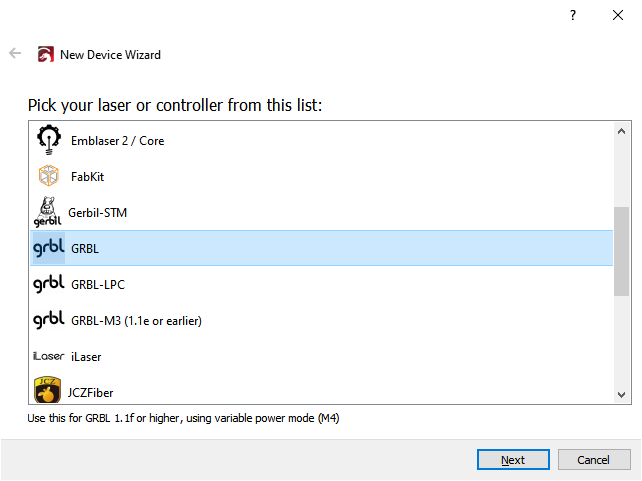The height and width of the screenshot is (481, 642).
Task: Choose iLaser list entry
Action: click(86, 357)
